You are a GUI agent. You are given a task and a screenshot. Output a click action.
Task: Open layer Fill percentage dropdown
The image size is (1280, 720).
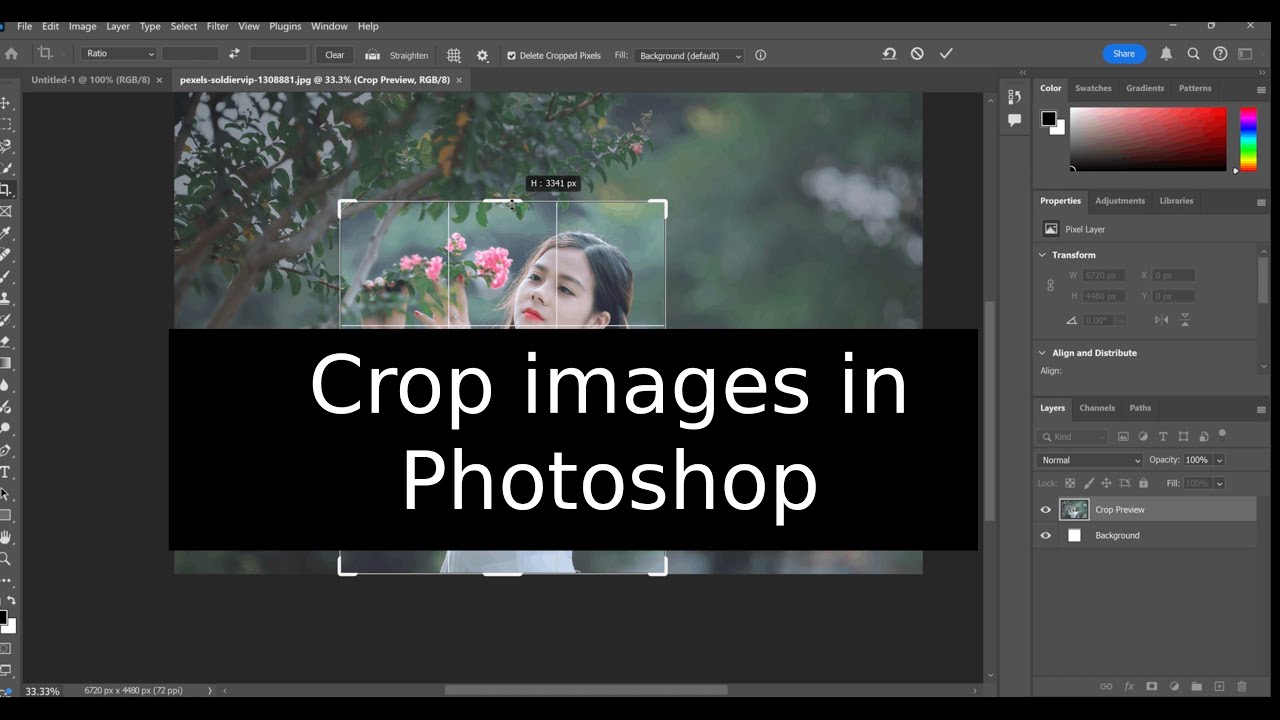click(x=1219, y=483)
